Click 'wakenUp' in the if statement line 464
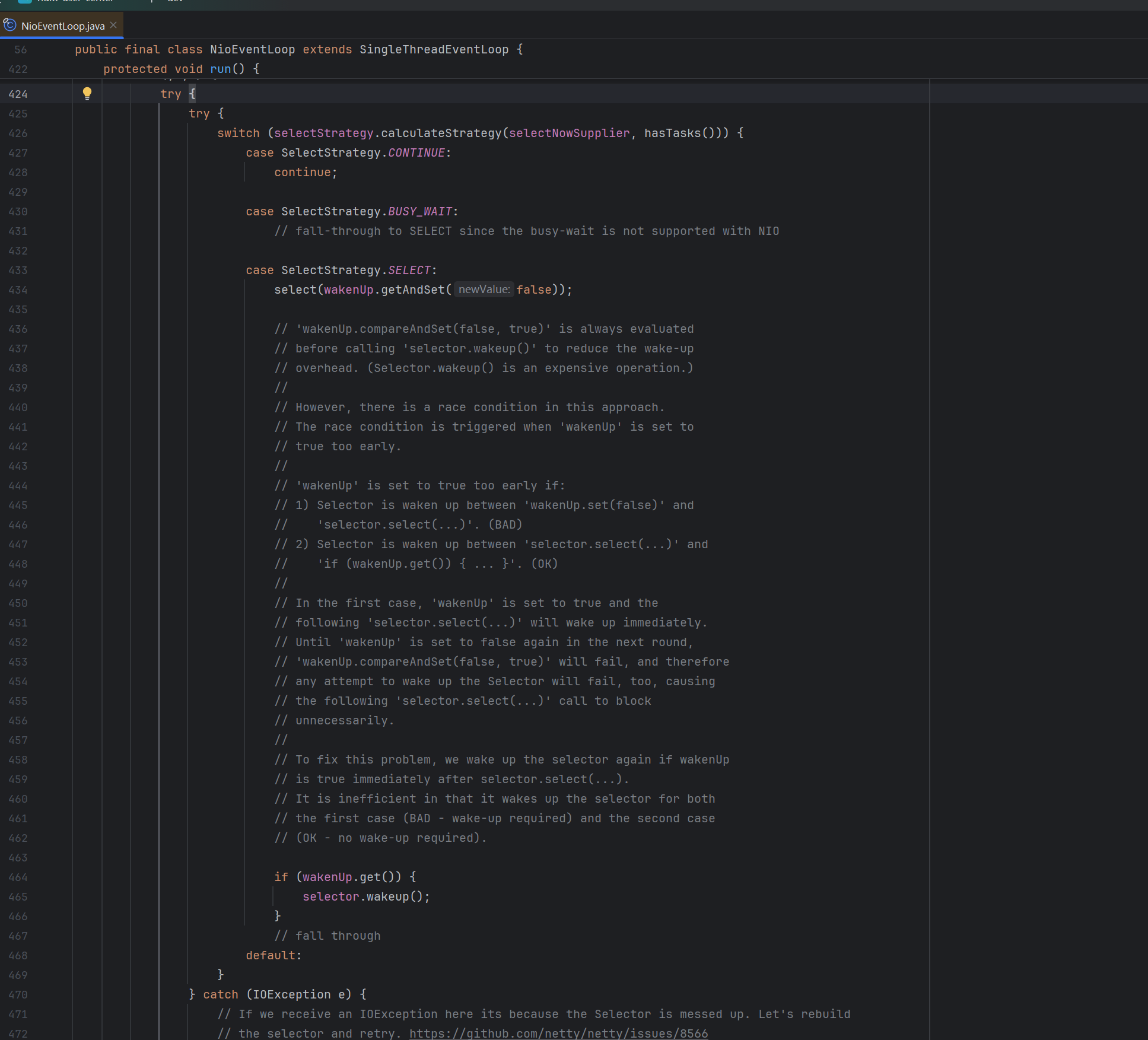The height and width of the screenshot is (1040, 1148). click(327, 877)
